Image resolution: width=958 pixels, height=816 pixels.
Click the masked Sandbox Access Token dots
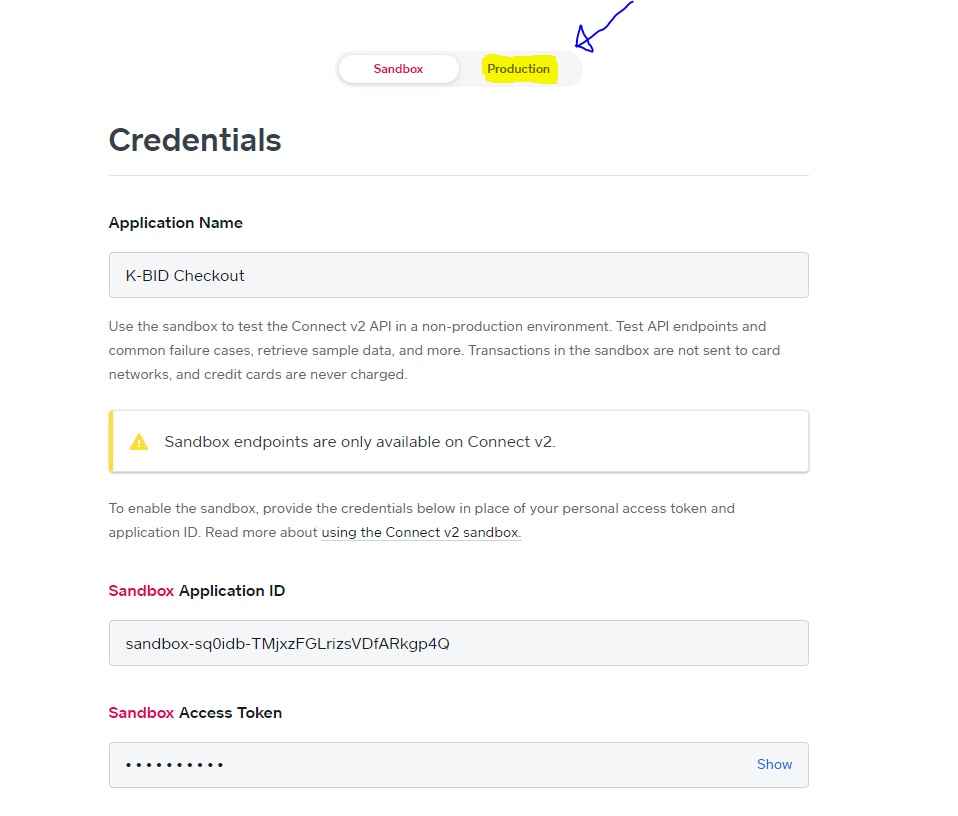(175, 765)
